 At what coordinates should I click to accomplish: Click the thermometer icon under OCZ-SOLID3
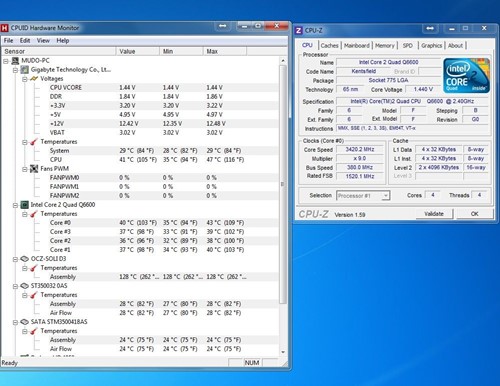[34, 268]
